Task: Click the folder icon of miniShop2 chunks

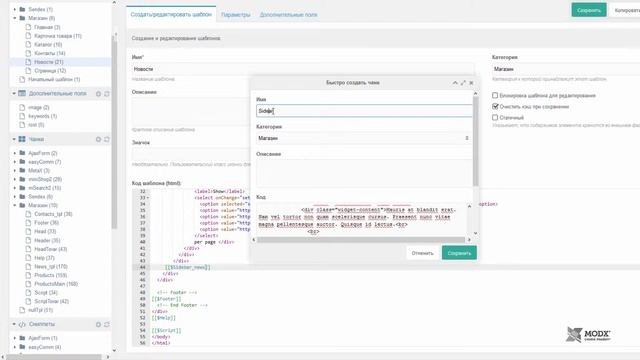Action: point(22,179)
